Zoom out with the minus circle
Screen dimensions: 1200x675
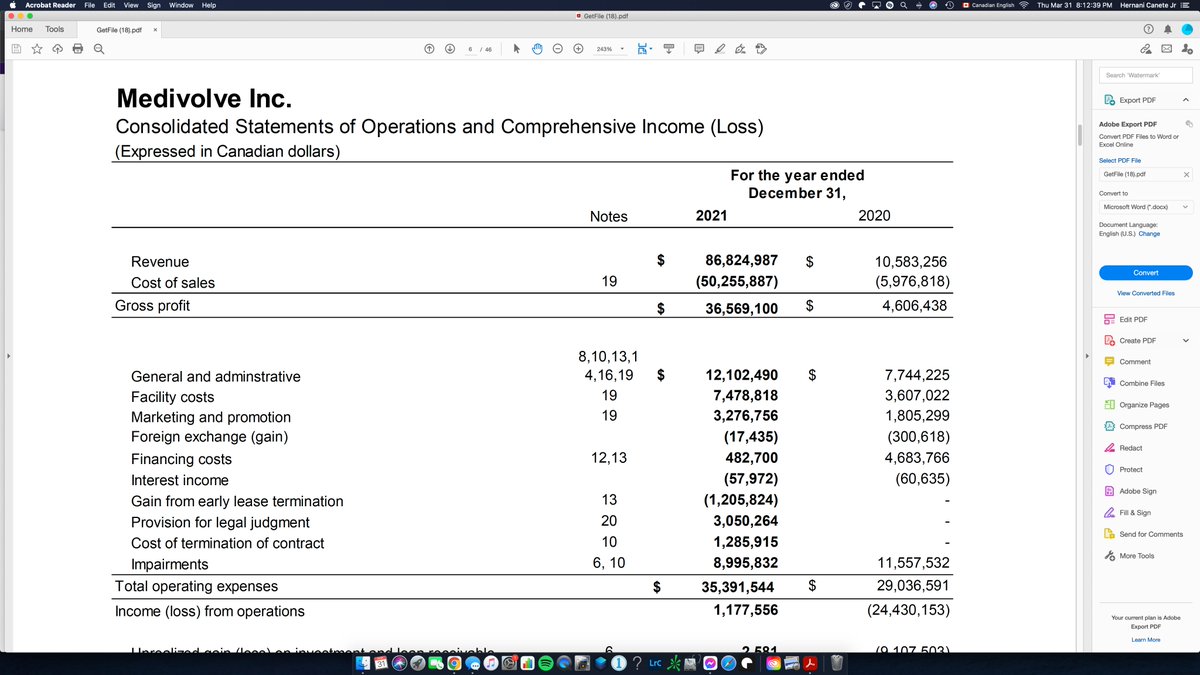point(557,48)
